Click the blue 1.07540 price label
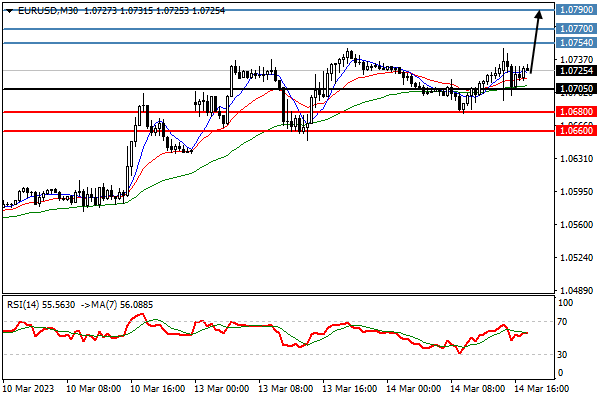The height and width of the screenshot is (400, 600). click(577, 42)
